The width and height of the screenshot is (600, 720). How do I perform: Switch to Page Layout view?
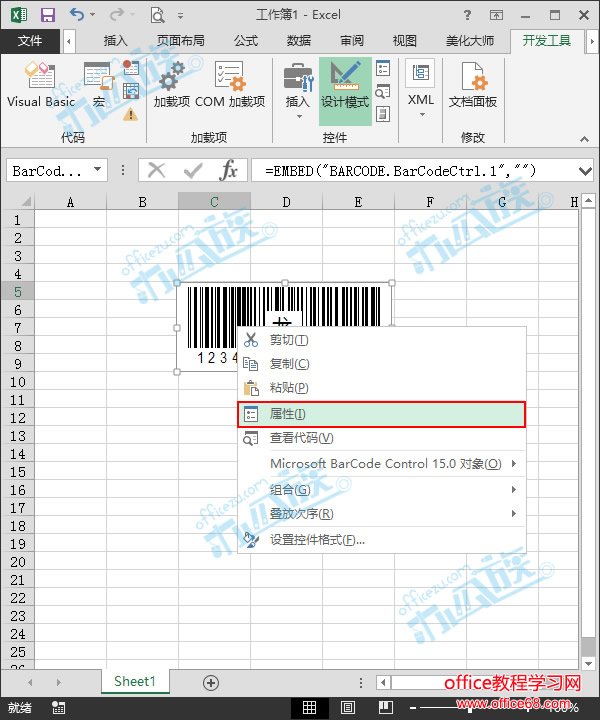tap(348, 708)
